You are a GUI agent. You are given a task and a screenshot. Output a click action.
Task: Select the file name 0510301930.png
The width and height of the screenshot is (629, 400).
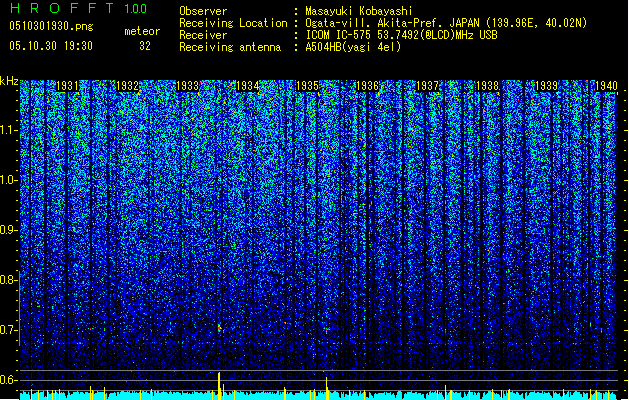point(51,26)
